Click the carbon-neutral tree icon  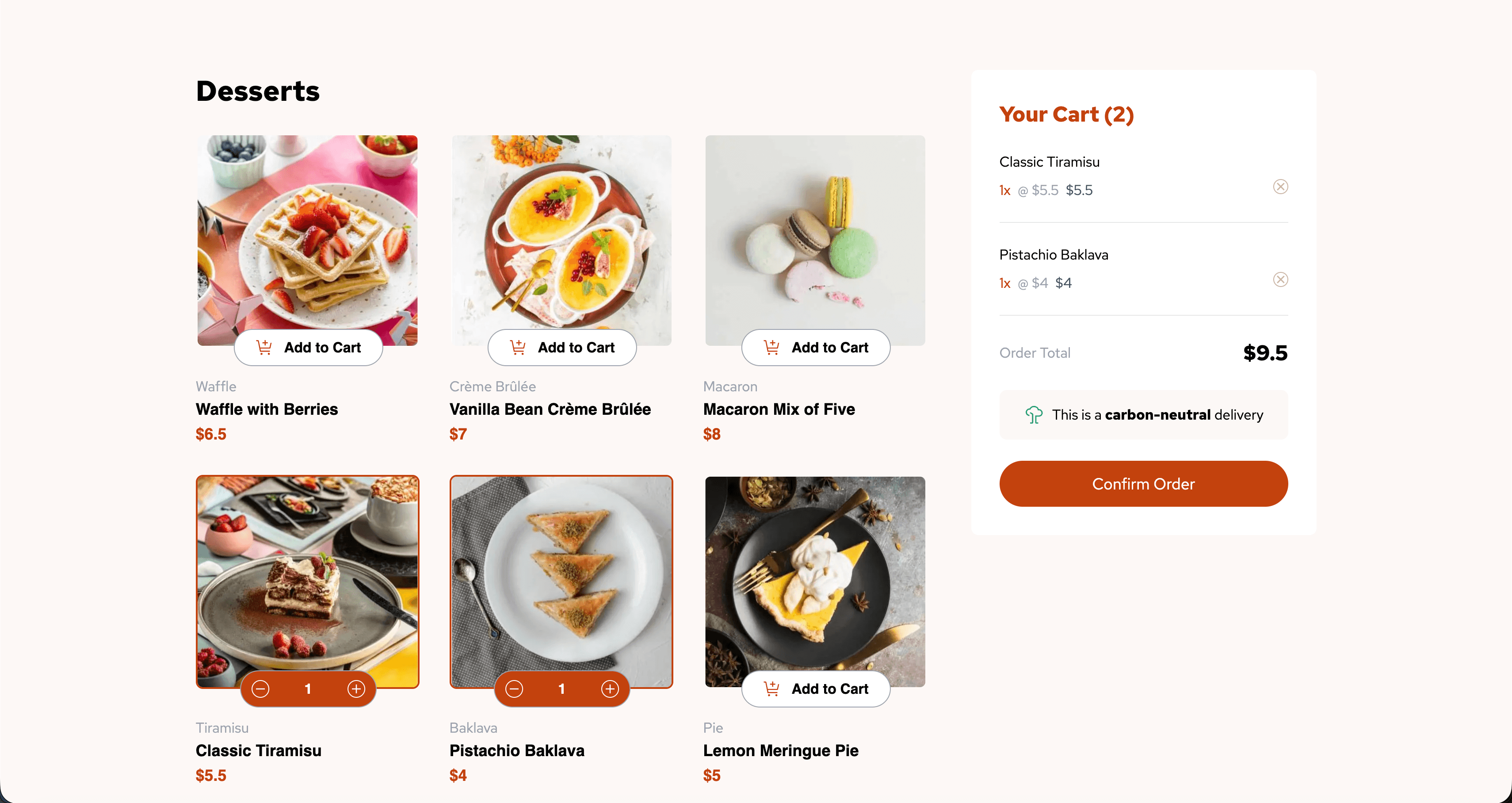pyautogui.click(x=1034, y=414)
